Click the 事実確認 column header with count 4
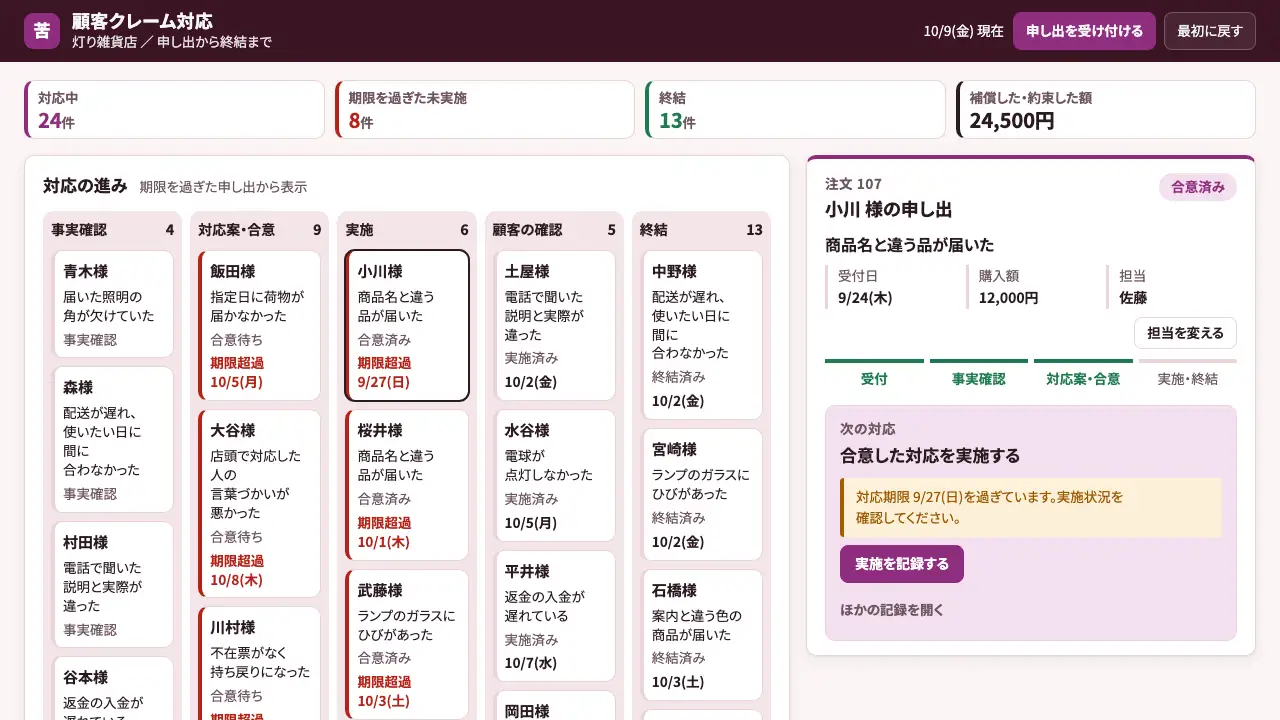The height and width of the screenshot is (720, 1280). coord(112,230)
